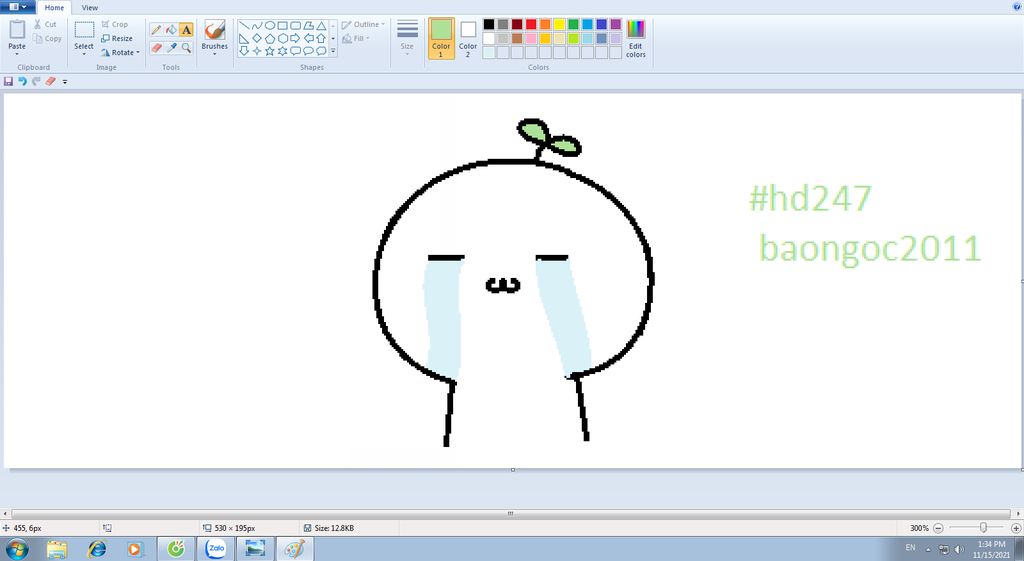Open Zalo from the taskbar

(216, 549)
